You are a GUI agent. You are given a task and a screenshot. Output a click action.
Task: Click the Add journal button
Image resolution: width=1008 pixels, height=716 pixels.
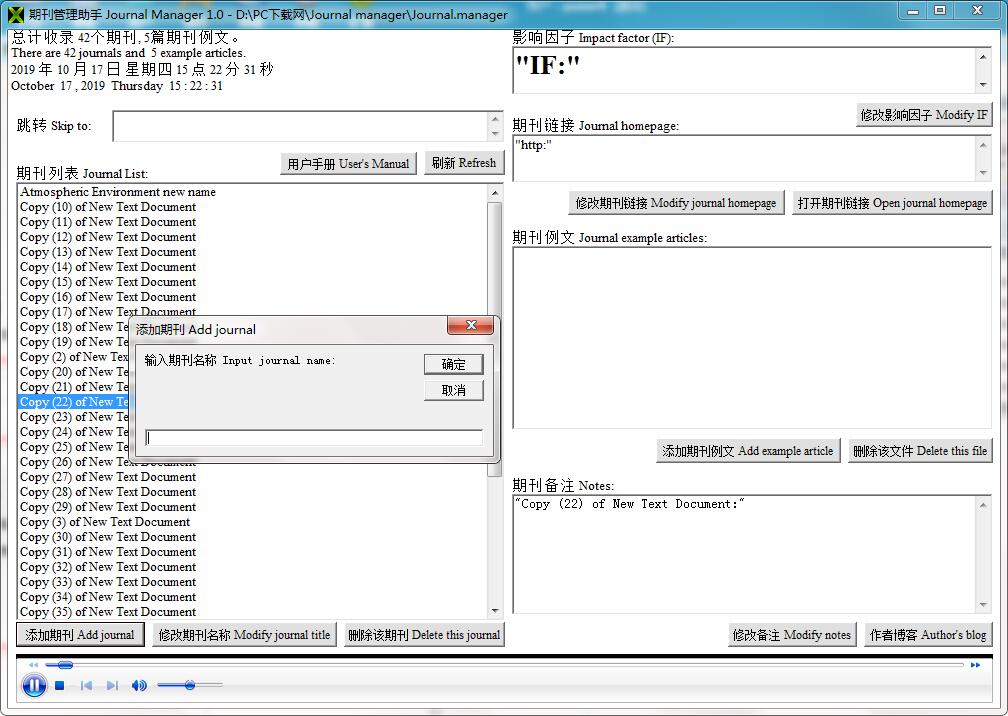(80, 635)
